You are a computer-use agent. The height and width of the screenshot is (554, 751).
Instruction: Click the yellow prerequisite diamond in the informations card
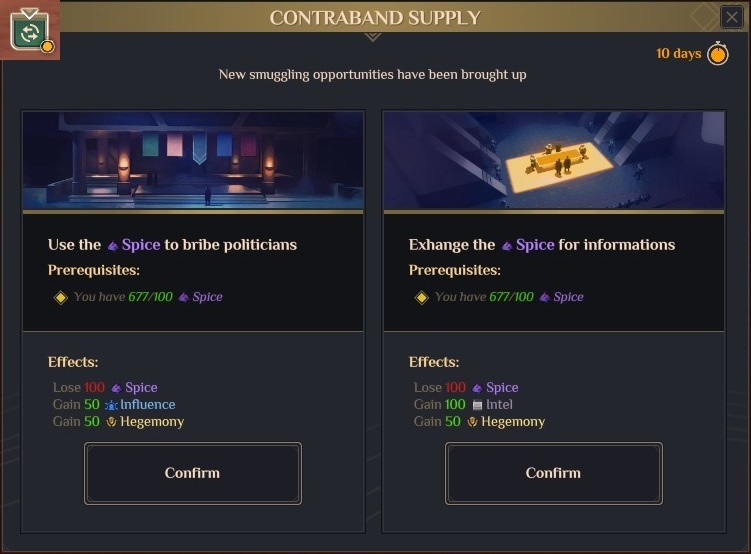coord(421,297)
